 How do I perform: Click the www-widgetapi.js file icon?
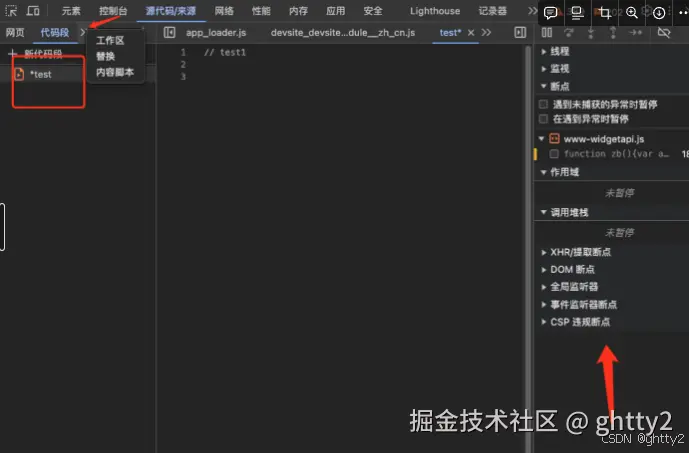coord(555,139)
